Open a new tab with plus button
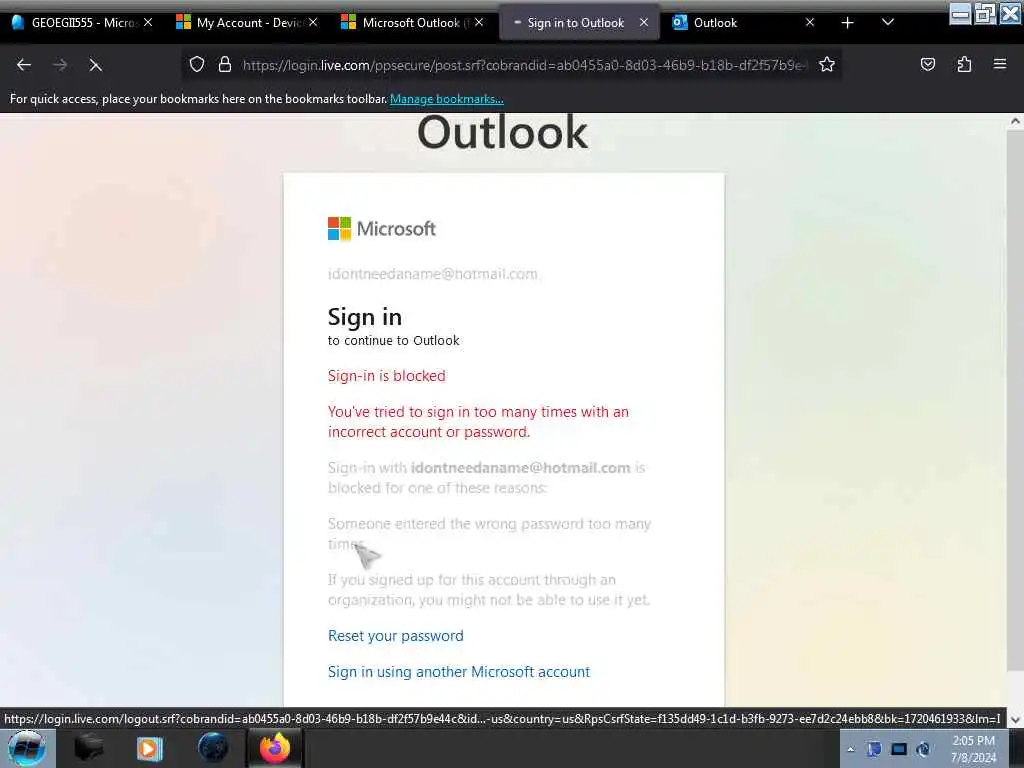This screenshot has height=768, width=1024. tap(848, 23)
